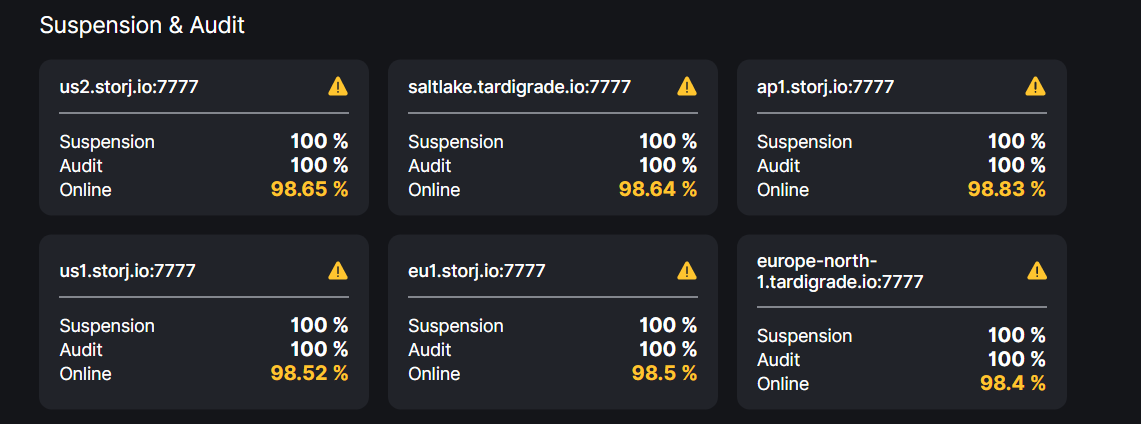Image resolution: width=1141 pixels, height=424 pixels.
Task: Click the 98.65 % online score
Action: pyautogui.click(x=309, y=190)
